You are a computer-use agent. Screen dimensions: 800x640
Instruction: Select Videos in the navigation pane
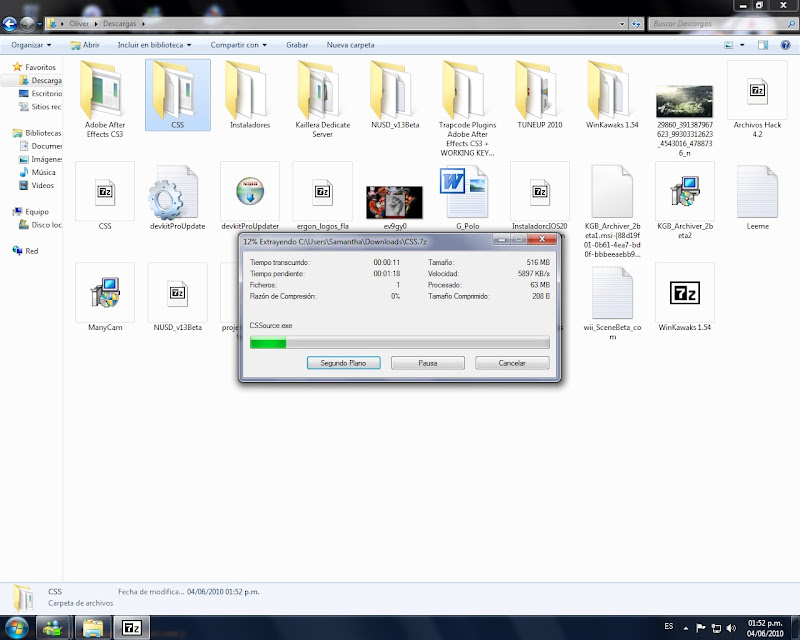36,185
